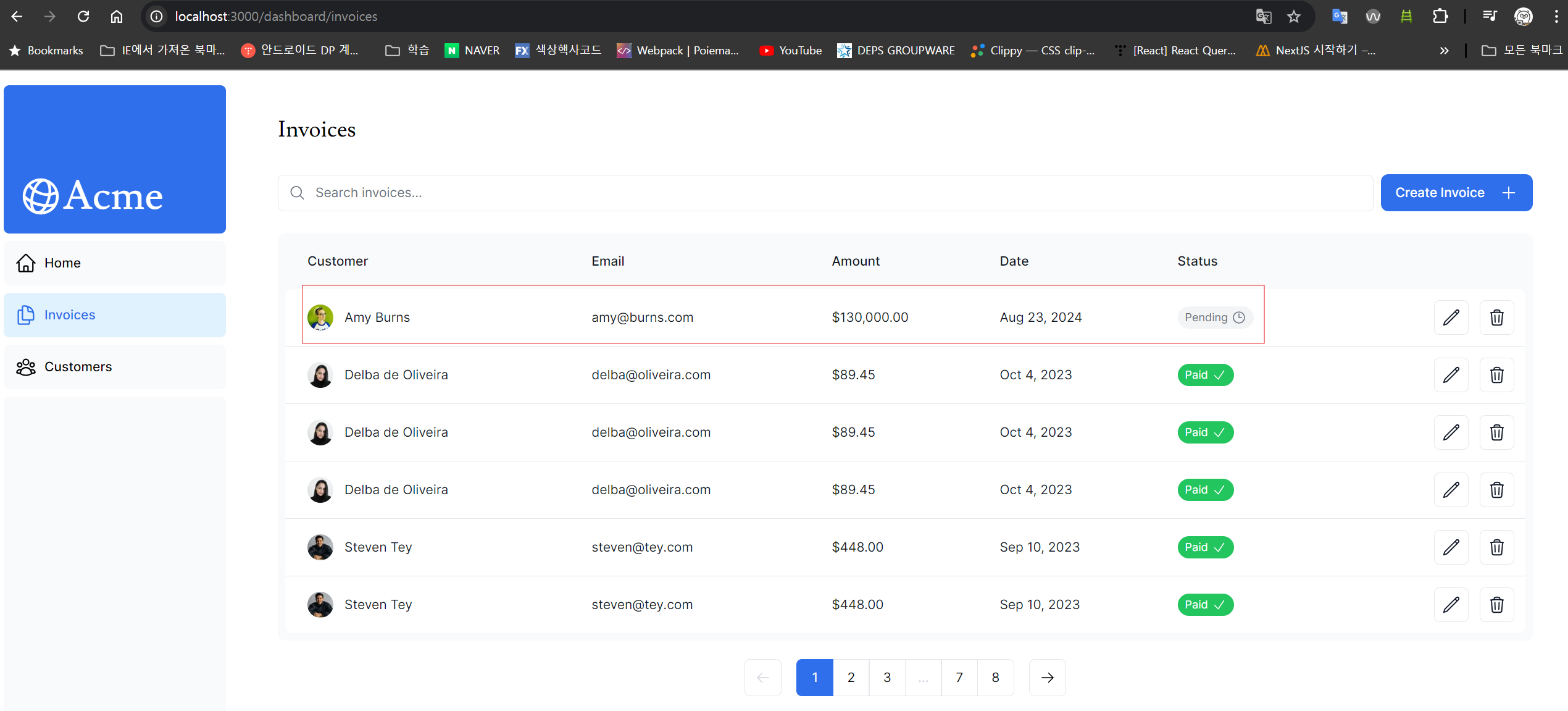Open the 모든 북마크 folder
Image resolution: width=1568 pixels, height=711 pixels.
coord(1521,51)
